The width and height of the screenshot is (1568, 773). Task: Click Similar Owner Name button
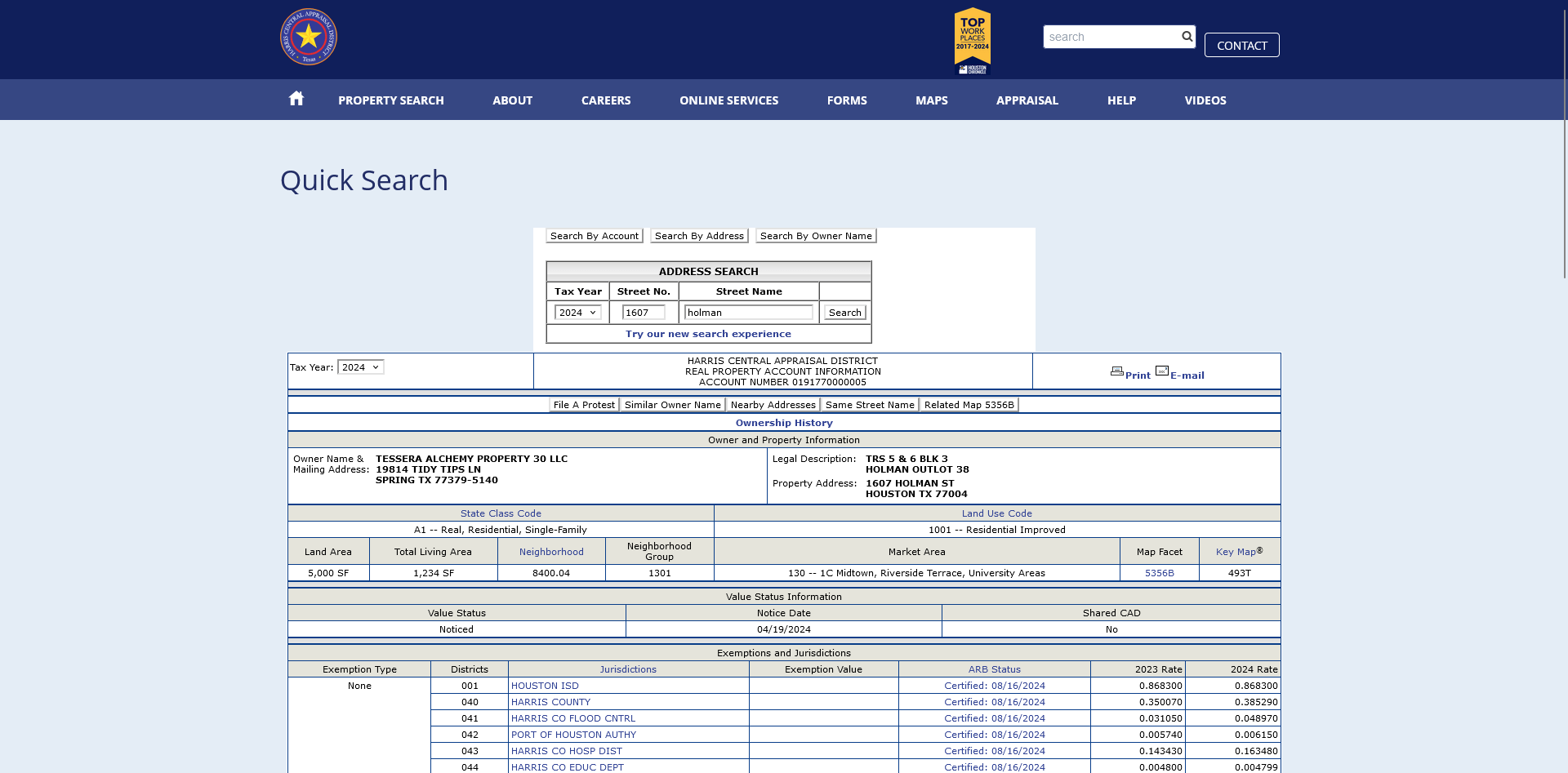(x=672, y=405)
